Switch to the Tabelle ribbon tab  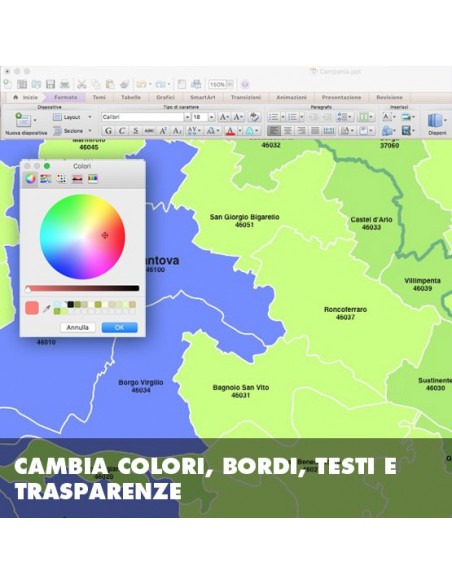point(131,97)
